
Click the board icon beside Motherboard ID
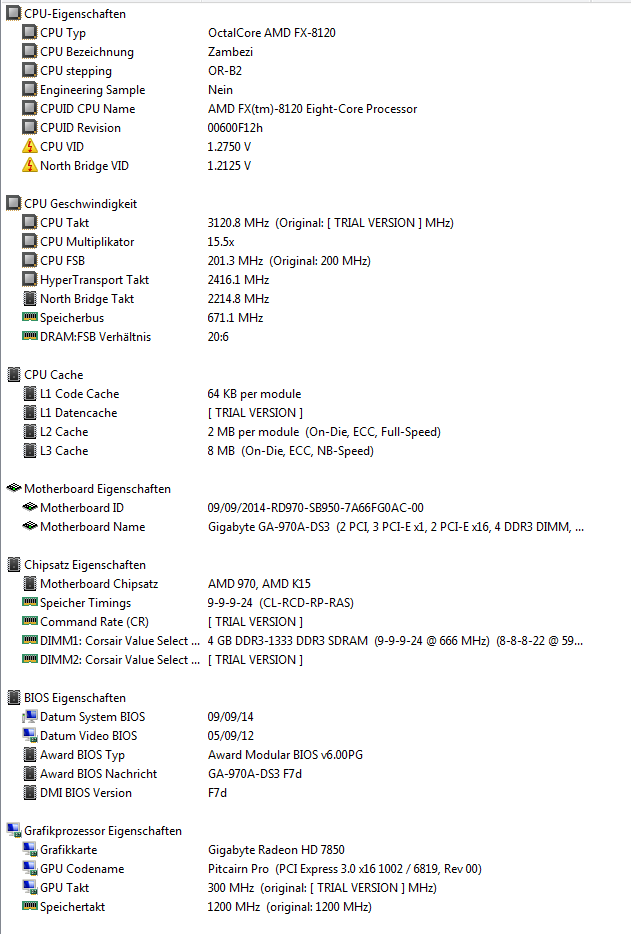[x=30, y=507]
